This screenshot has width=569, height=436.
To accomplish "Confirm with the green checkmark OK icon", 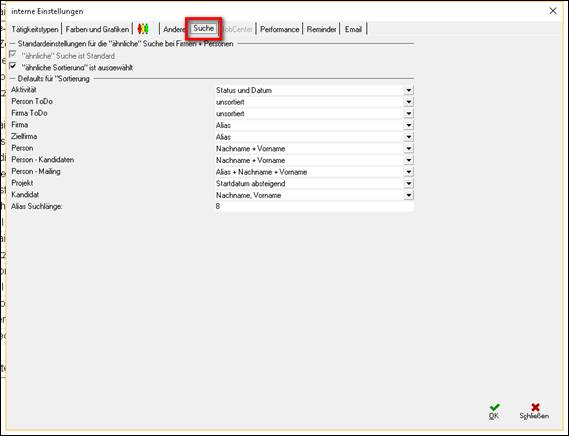I will [494, 407].
